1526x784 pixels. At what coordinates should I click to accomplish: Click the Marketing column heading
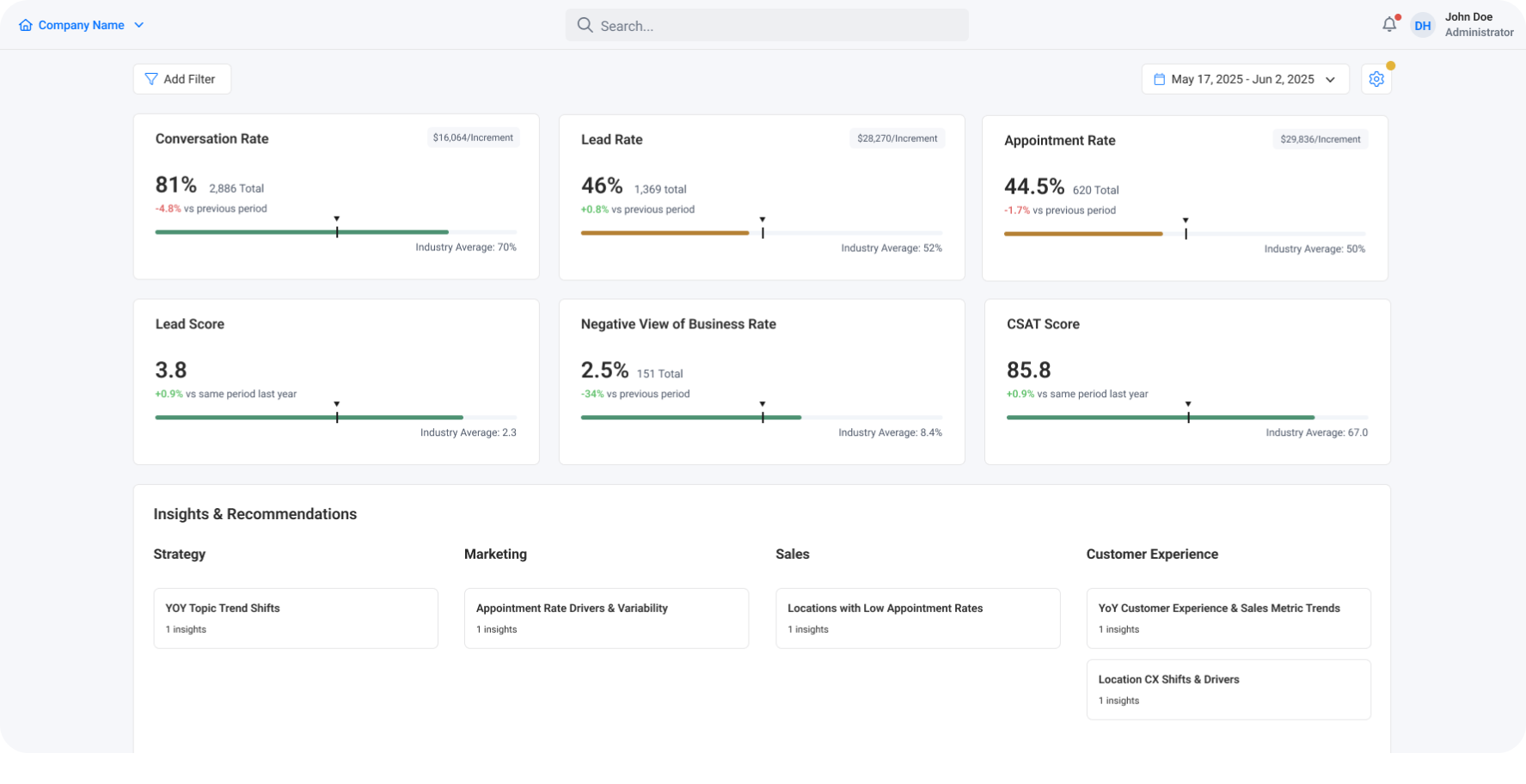tap(495, 554)
